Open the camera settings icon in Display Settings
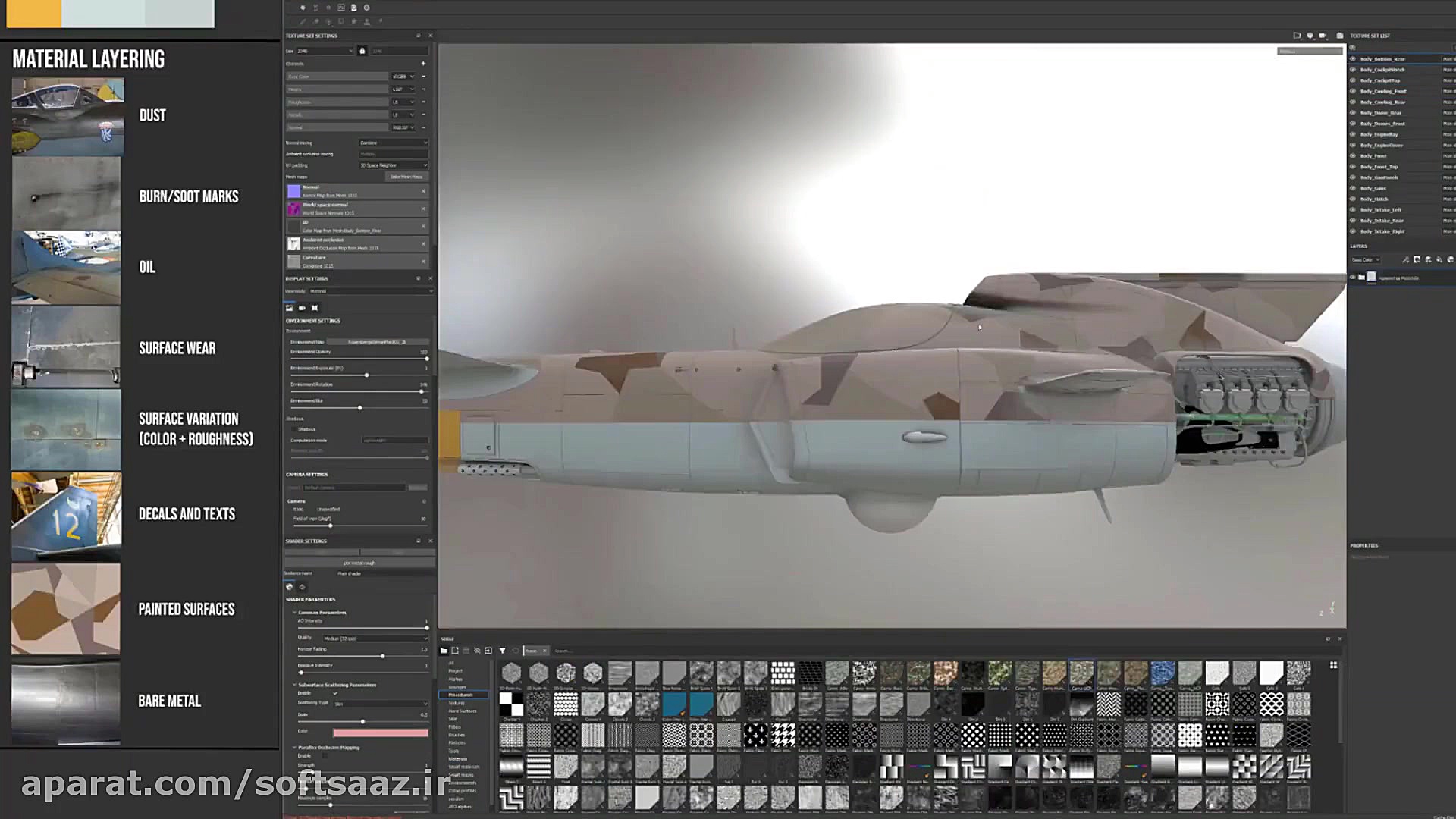 (x=302, y=308)
